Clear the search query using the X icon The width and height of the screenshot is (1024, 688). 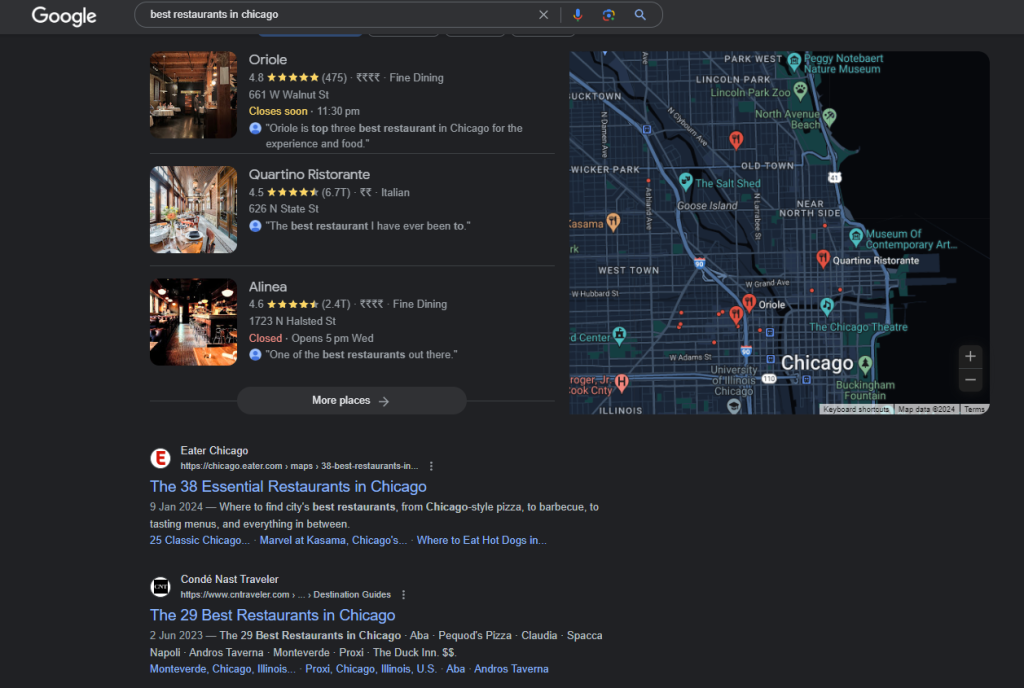coord(543,14)
